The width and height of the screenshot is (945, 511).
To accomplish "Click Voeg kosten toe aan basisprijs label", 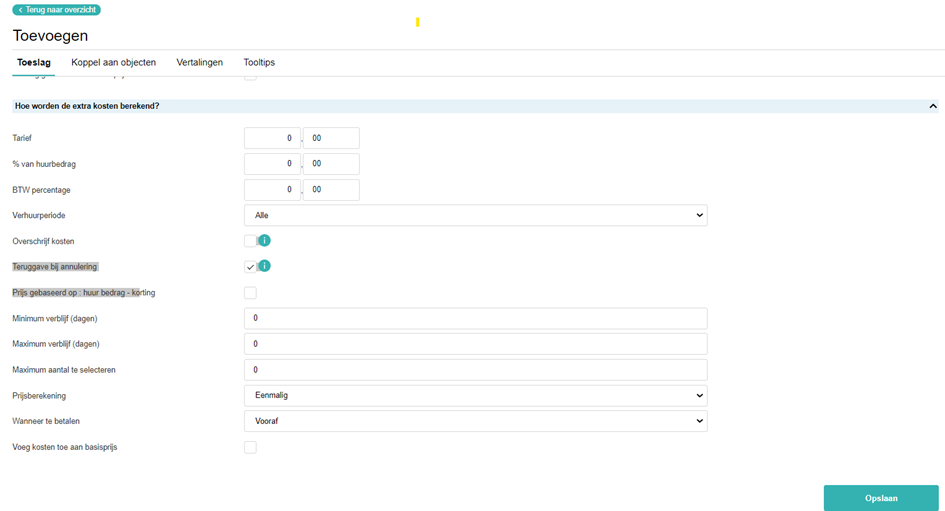I will pos(65,447).
